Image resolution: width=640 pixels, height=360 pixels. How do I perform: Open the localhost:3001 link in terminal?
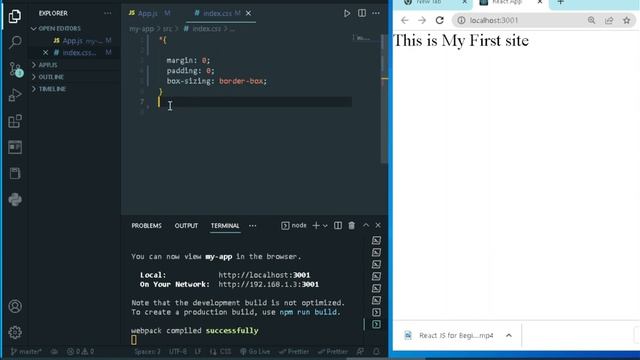pyautogui.click(x=264, y=275)
